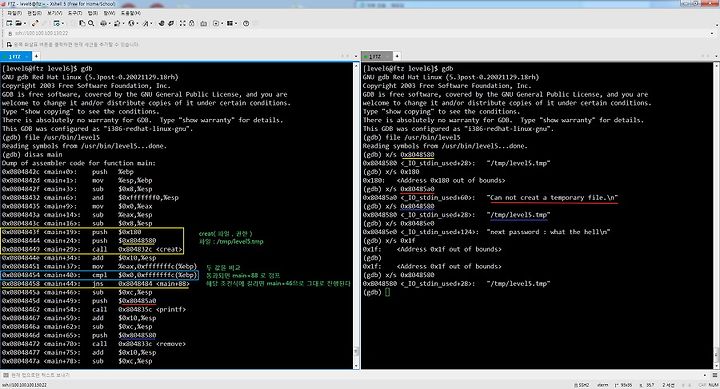Image resolution: width=720 pixels, height=389 pixels.
Task: Click the Open session folder icon
Action: pos(18,23)
